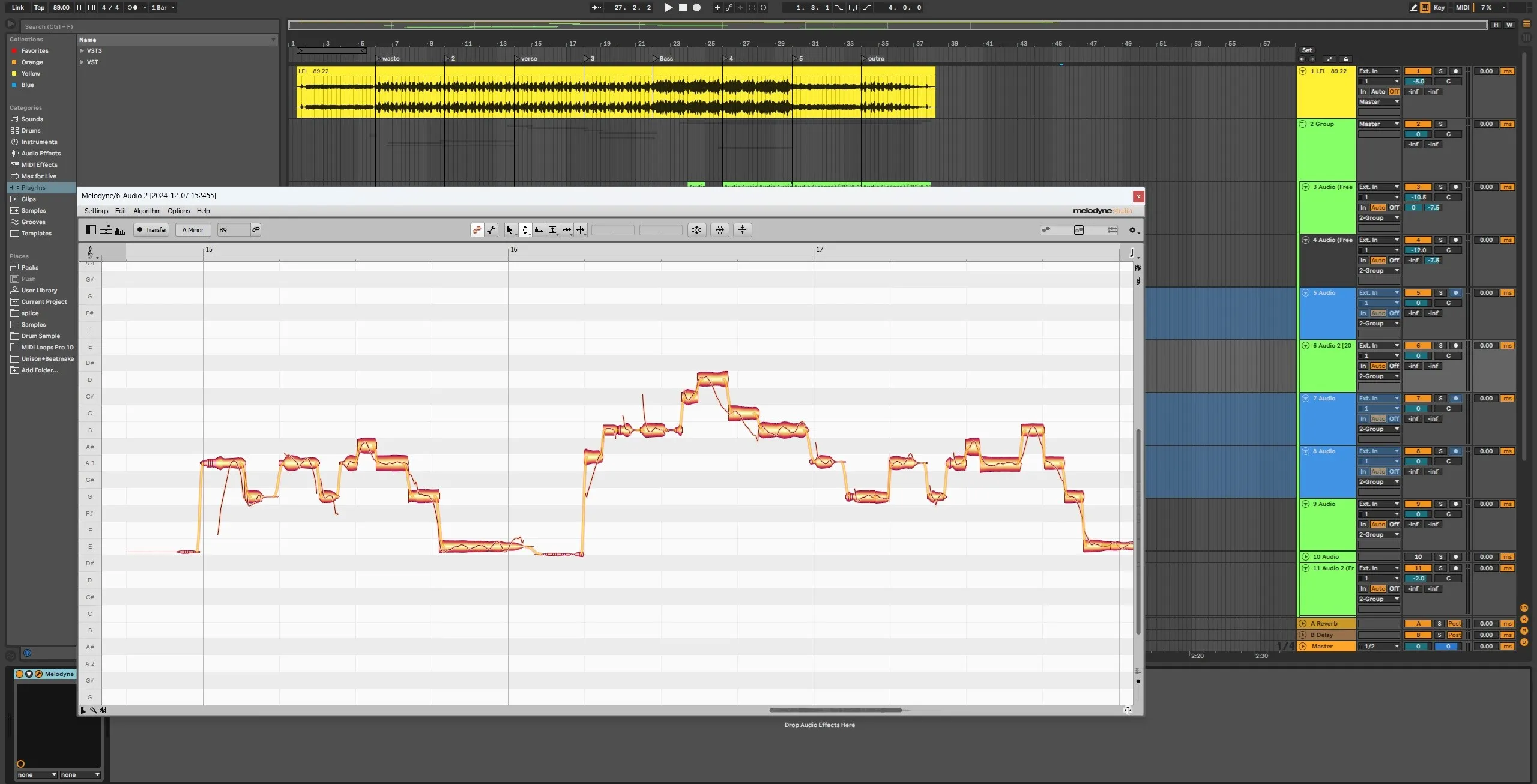Select the Melodyne main pointer tool
The width and height of the screenshot is (1537, 784).
510,230
